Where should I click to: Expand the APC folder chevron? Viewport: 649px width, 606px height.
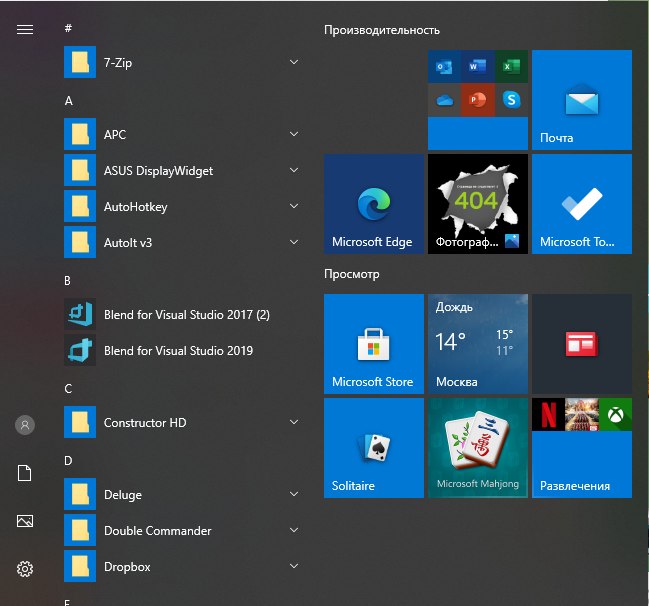[x=294, y=134]
